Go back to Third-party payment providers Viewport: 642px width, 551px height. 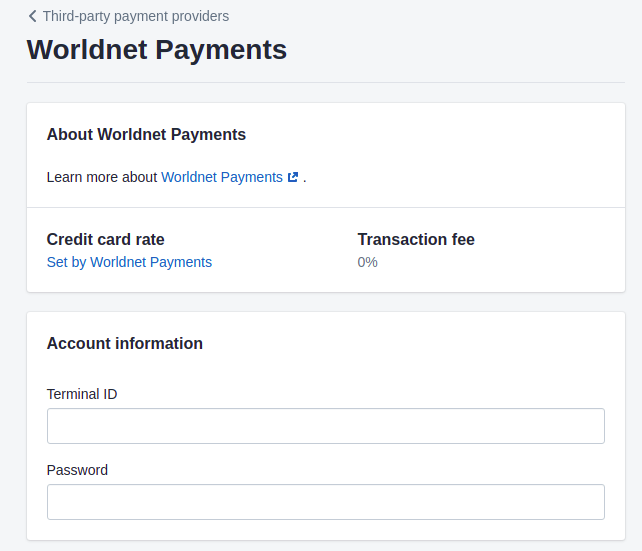click(136, 16)
